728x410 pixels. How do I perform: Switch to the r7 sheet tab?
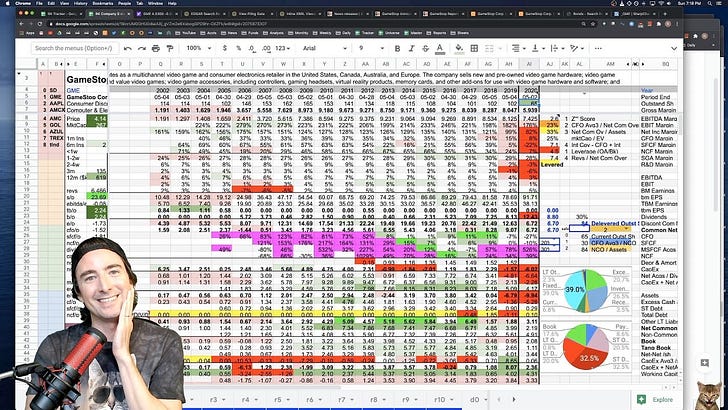pyautogui.click(x=345, y=399)
